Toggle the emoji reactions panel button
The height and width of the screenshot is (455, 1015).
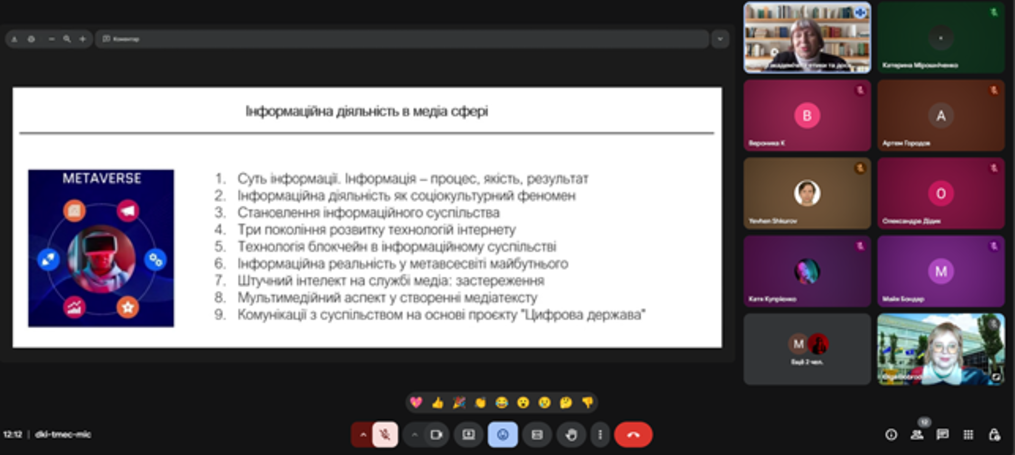pyautogui.click(x=503, y=435)
